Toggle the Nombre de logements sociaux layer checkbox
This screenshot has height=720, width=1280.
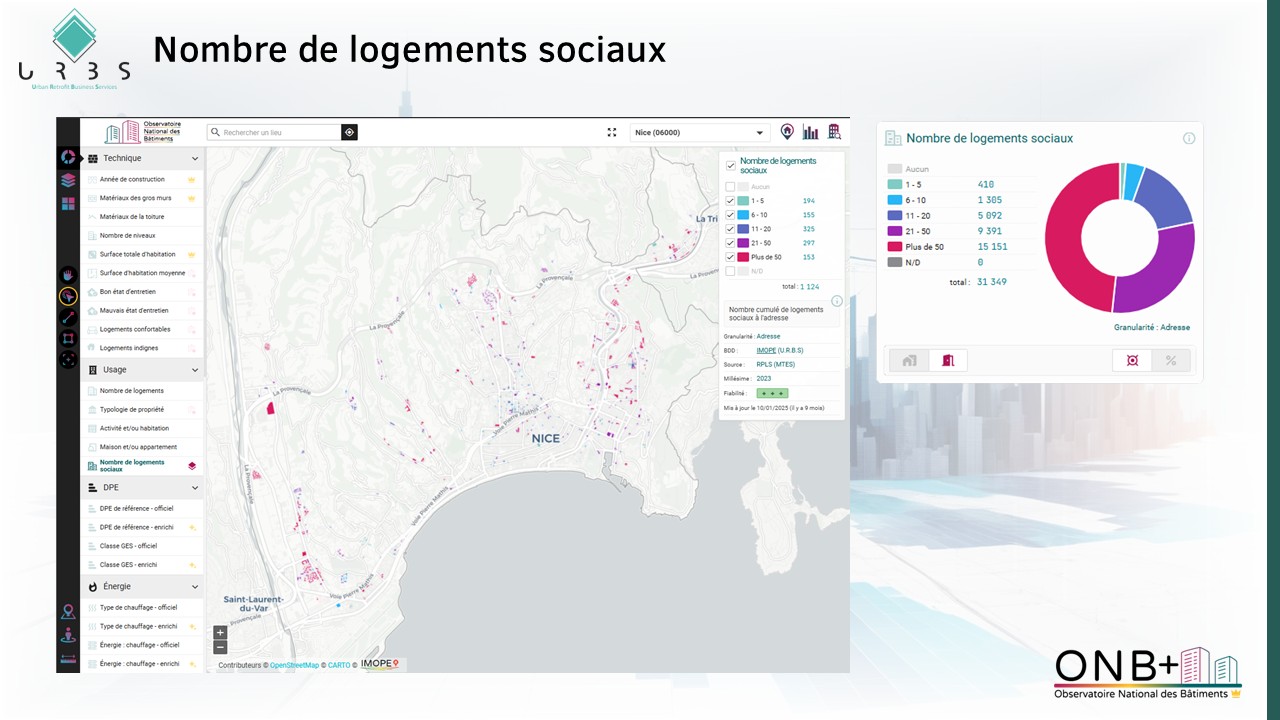(730, 165)
